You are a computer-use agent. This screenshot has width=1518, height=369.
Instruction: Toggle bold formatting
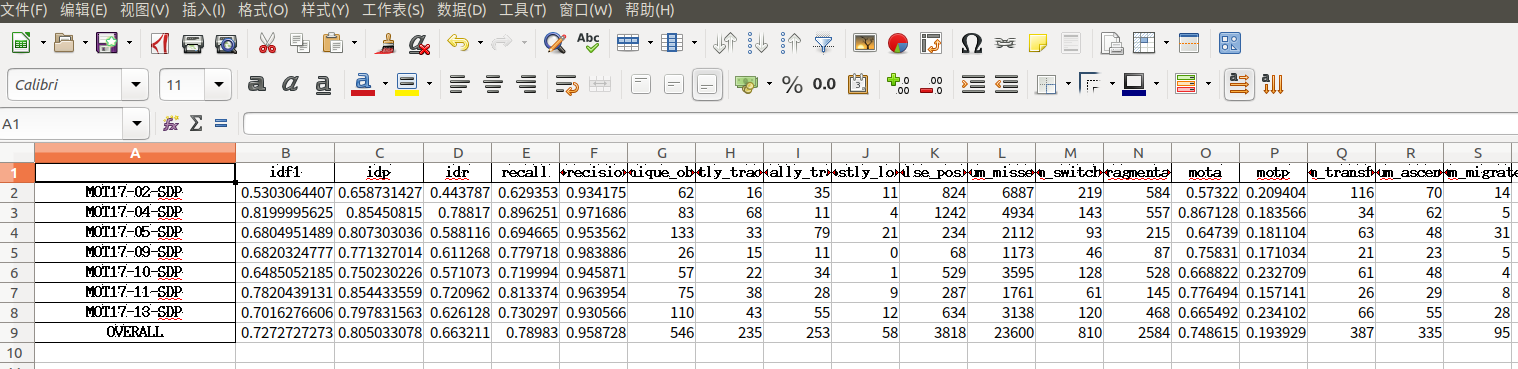[257, 85]
